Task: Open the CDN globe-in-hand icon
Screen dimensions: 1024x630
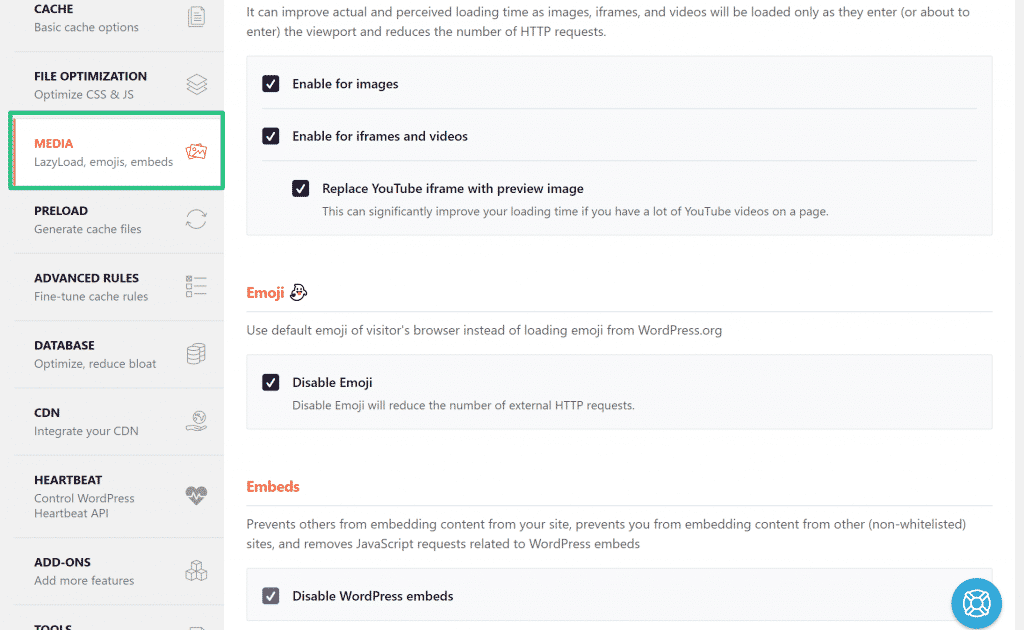Action: point(196,421)
